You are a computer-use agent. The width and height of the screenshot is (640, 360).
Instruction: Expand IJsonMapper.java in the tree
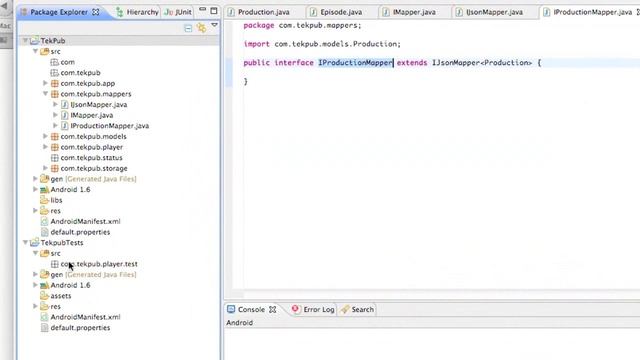point(56,104)
